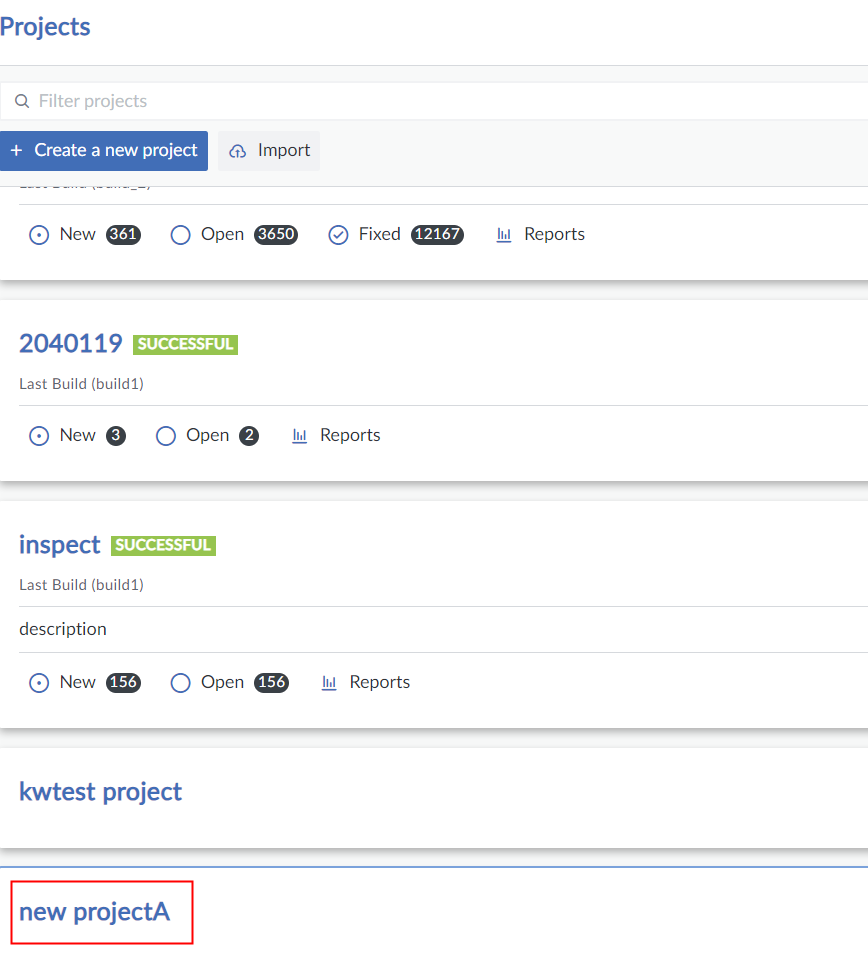Image resolution: width=868 pixels, height=965 pixels.
Task: Open the 2040119 project
Action: 70,344
